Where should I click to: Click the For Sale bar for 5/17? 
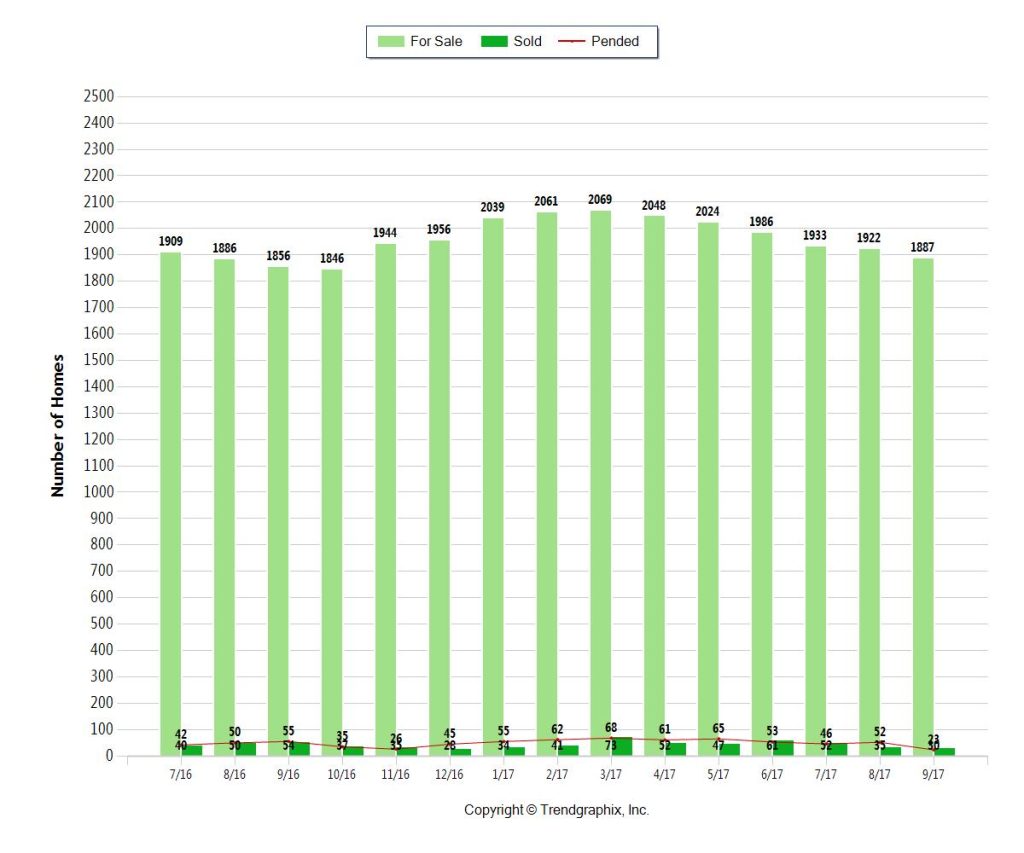[x=708, y=489]
